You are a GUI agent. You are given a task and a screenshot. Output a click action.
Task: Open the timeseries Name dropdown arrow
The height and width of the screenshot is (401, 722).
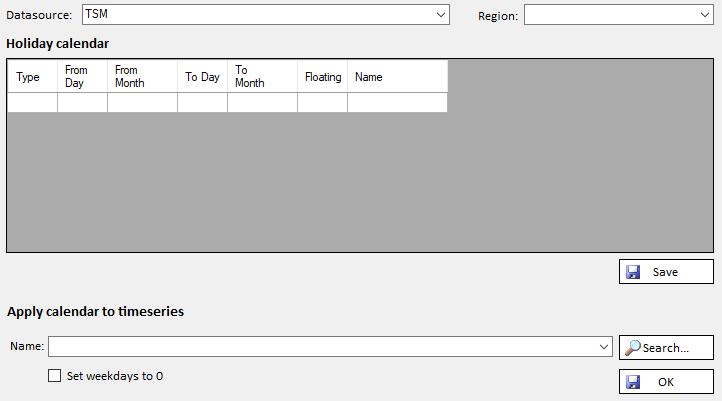tap(604, 347)
